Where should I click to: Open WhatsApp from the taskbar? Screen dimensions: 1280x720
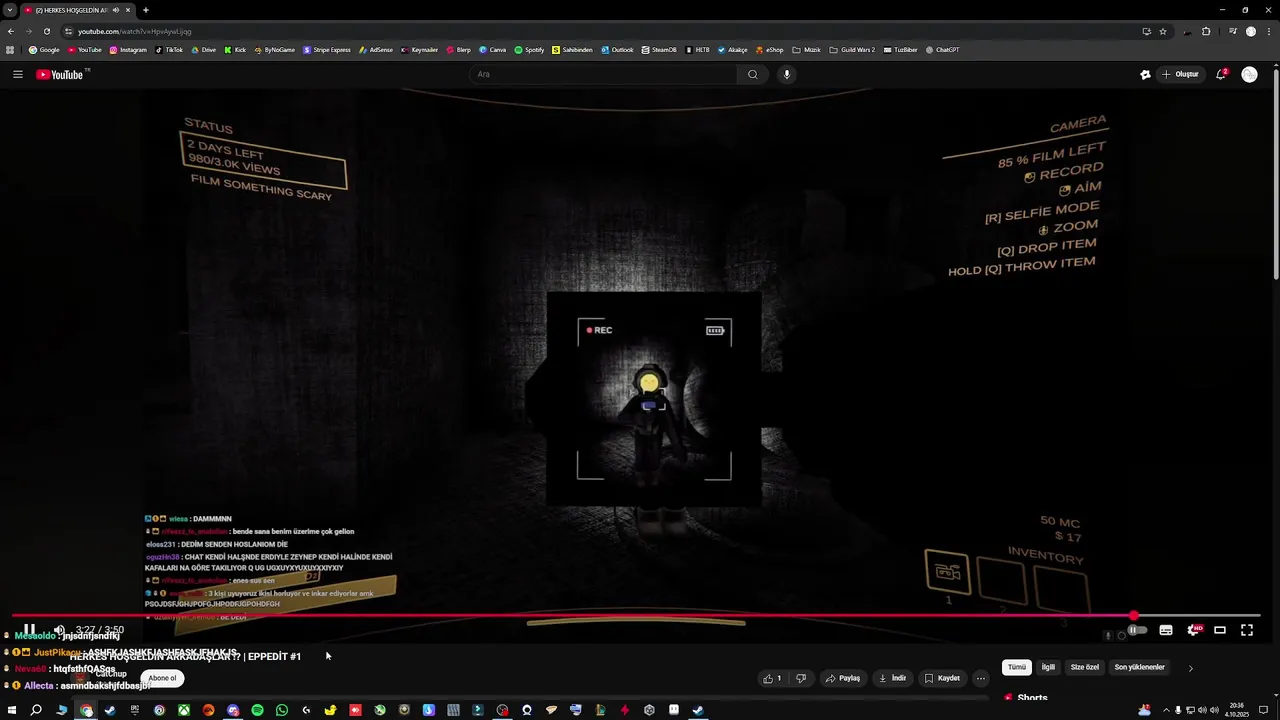[x=282, y=710]
